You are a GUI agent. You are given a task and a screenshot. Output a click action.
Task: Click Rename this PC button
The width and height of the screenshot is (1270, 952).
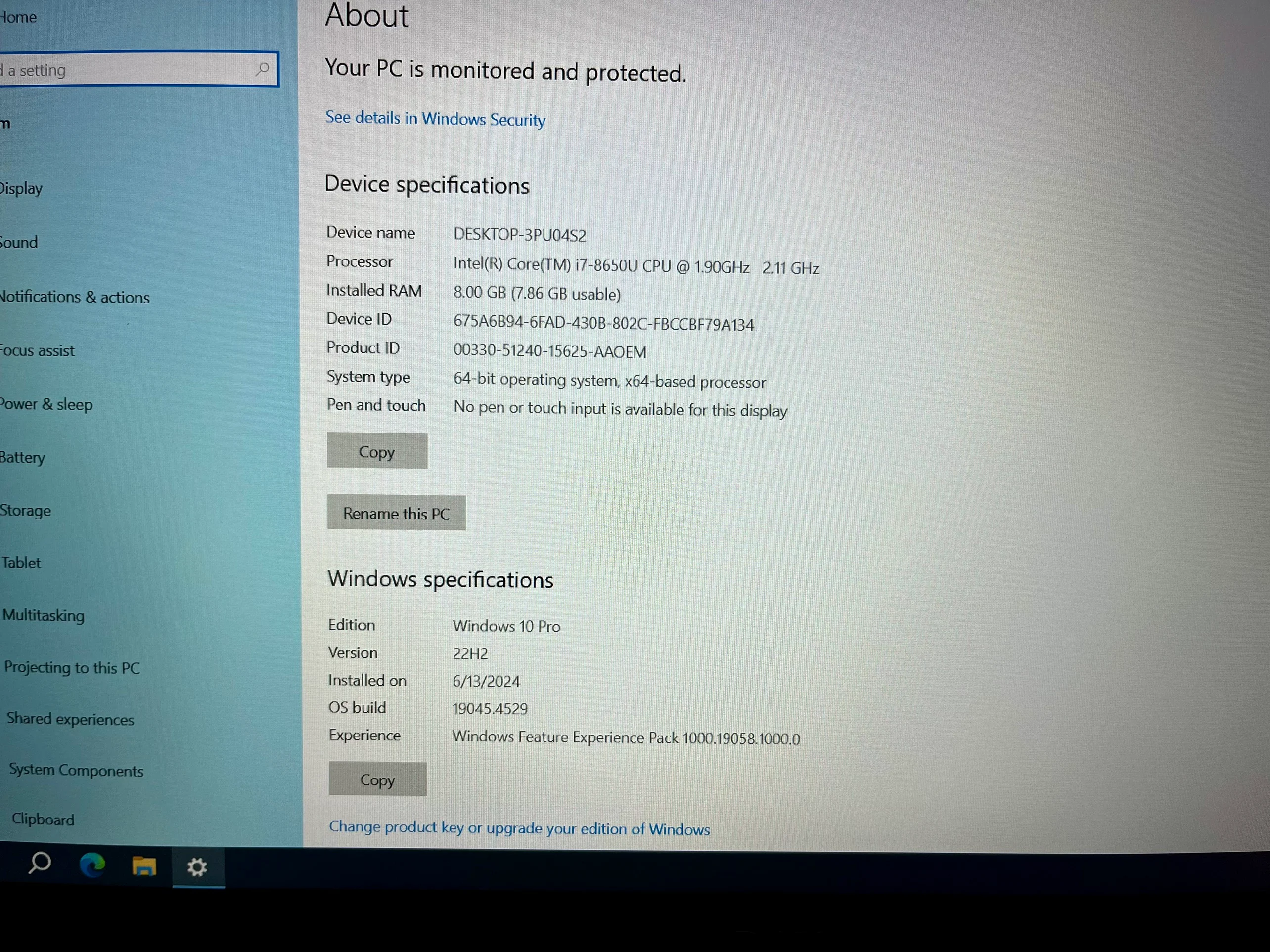pyautogui.click(x=396, y=513)
